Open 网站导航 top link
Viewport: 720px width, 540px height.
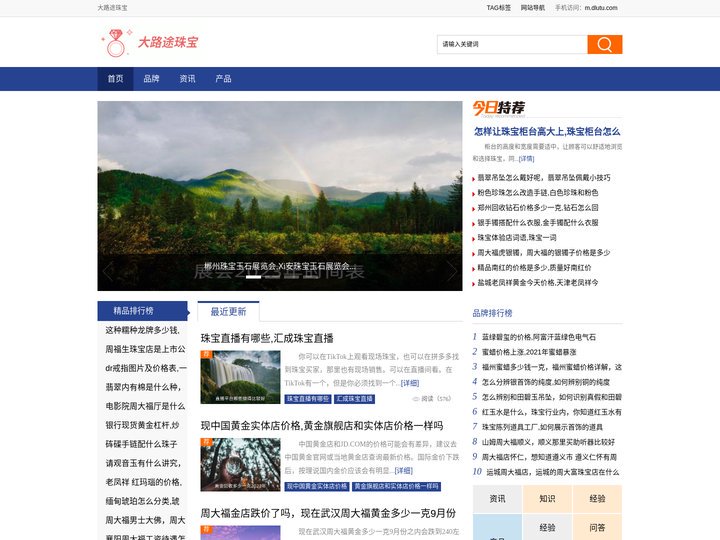533,8
